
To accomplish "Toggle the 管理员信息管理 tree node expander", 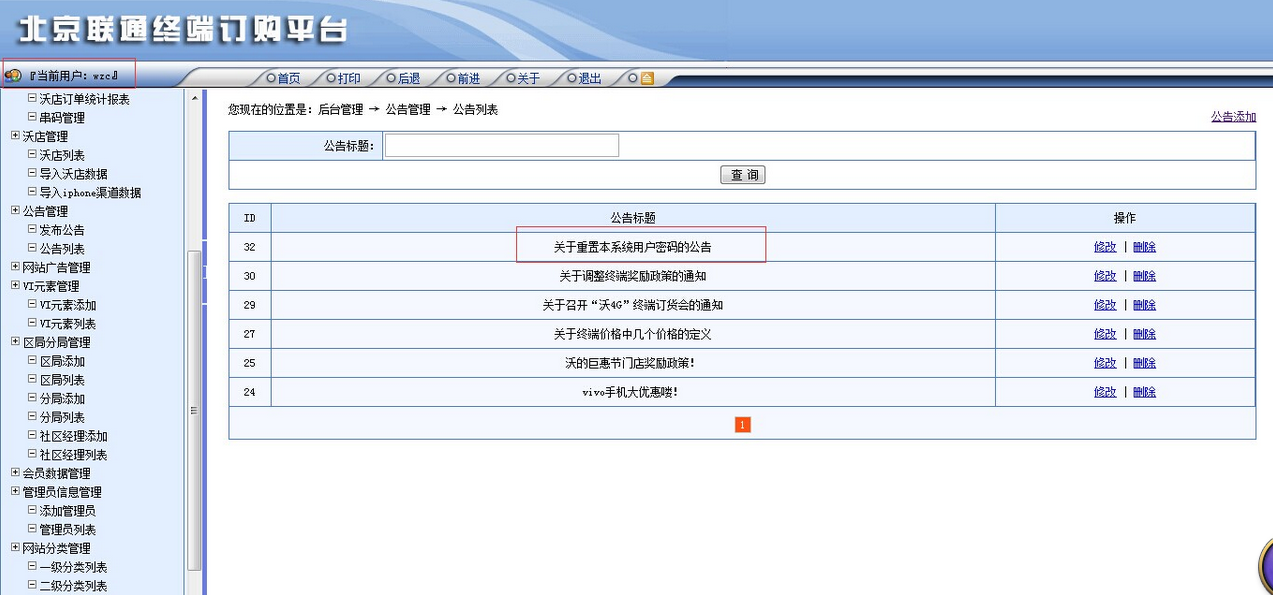I will pyautogui.click(x=15, y=491).
